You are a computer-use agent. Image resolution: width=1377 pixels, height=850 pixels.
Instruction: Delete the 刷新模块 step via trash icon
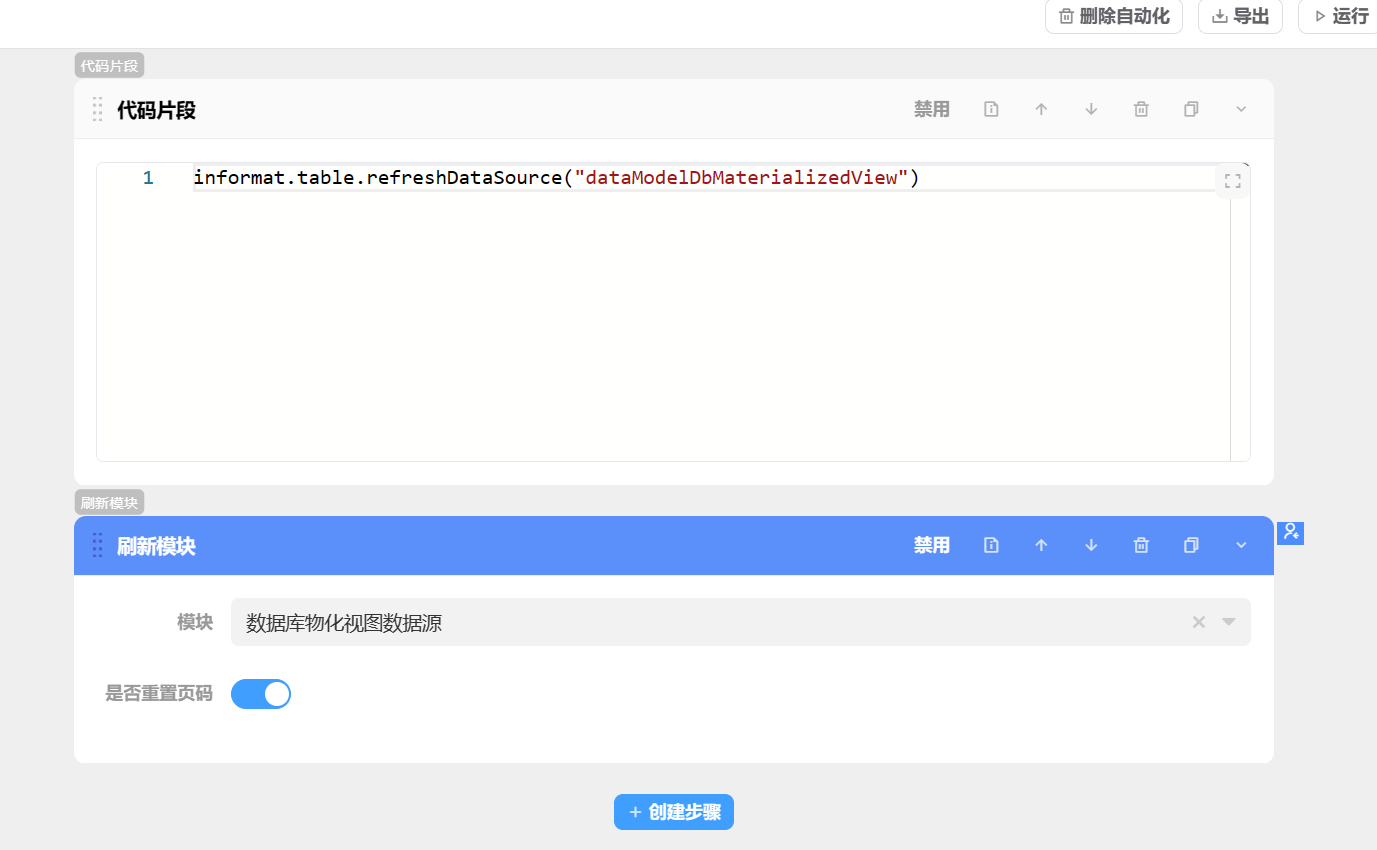pyautogui.click(x=1141, y=545)
